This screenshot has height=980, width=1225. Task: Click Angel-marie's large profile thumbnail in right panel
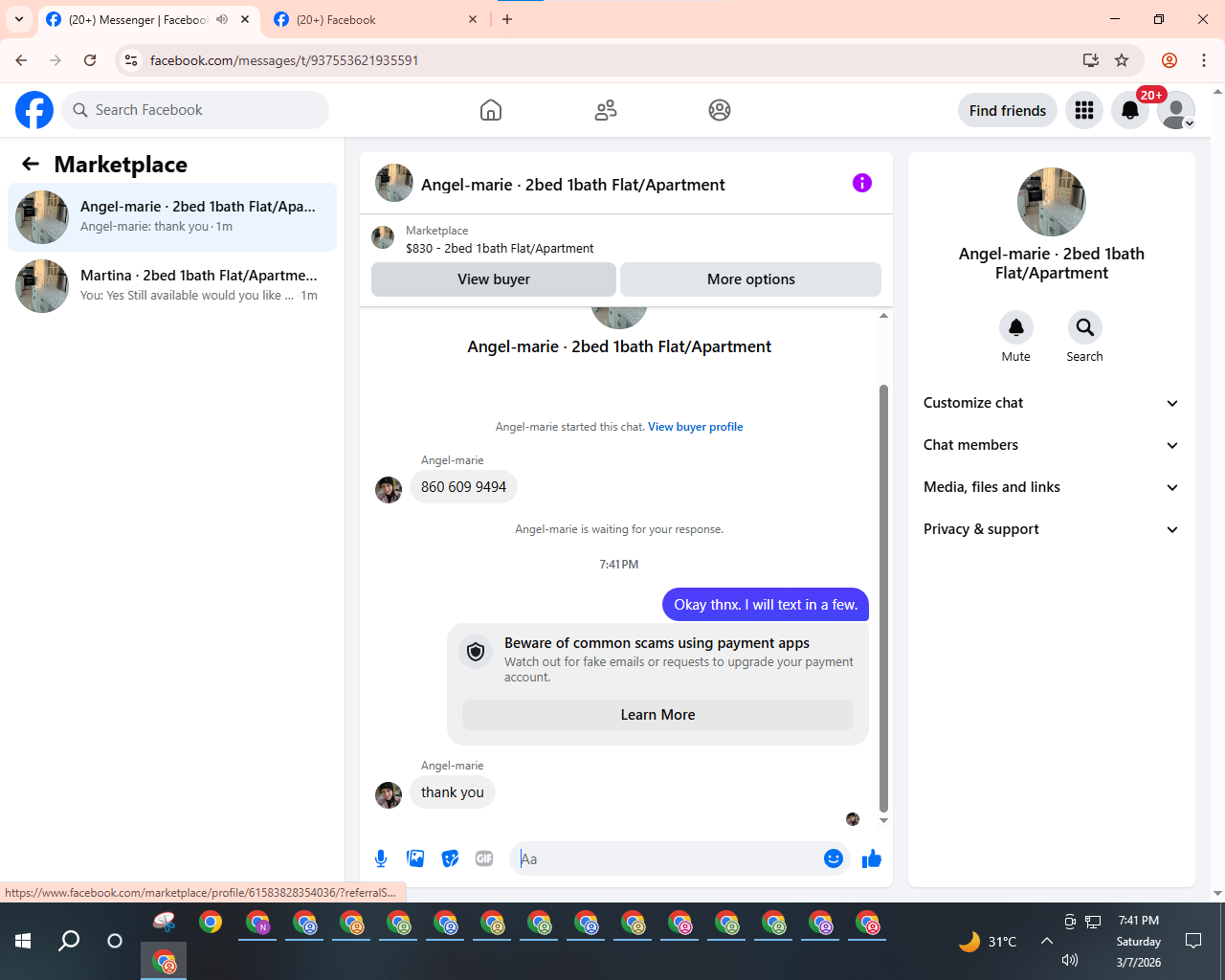tap(1052, 202)
